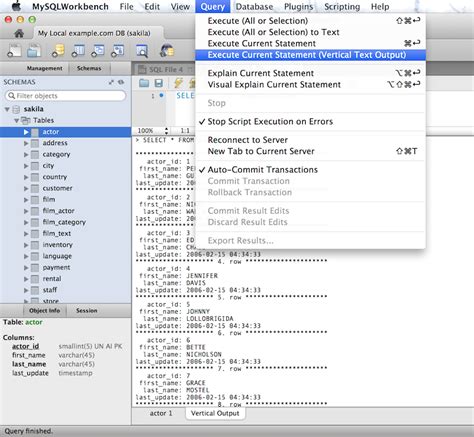Click the create new view icon

point(98,51)
